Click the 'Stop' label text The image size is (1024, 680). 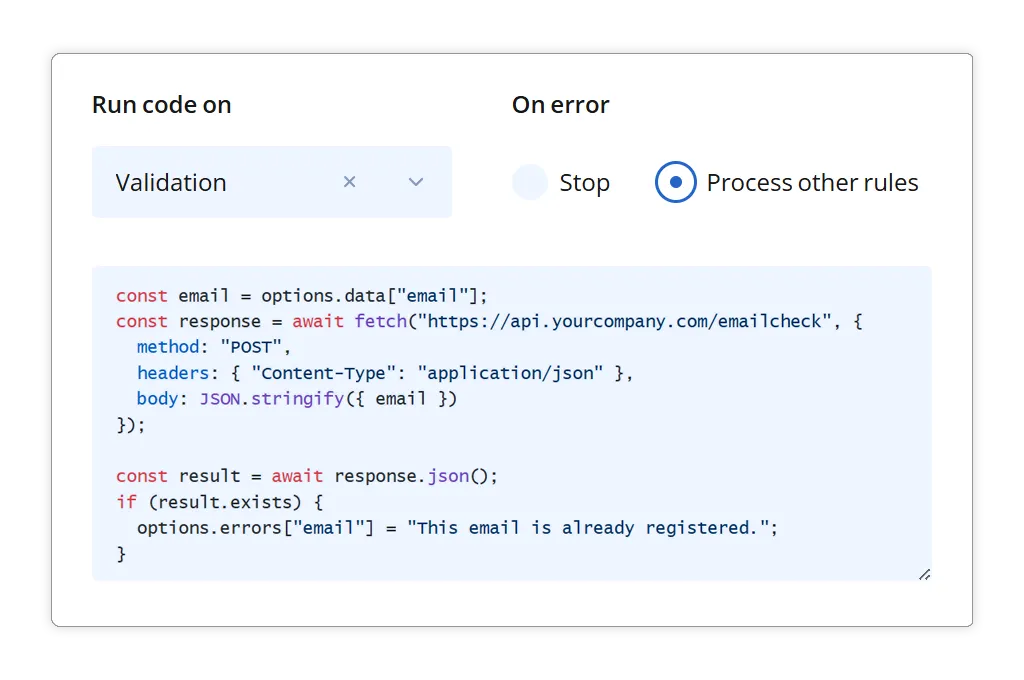click(584, 183)
